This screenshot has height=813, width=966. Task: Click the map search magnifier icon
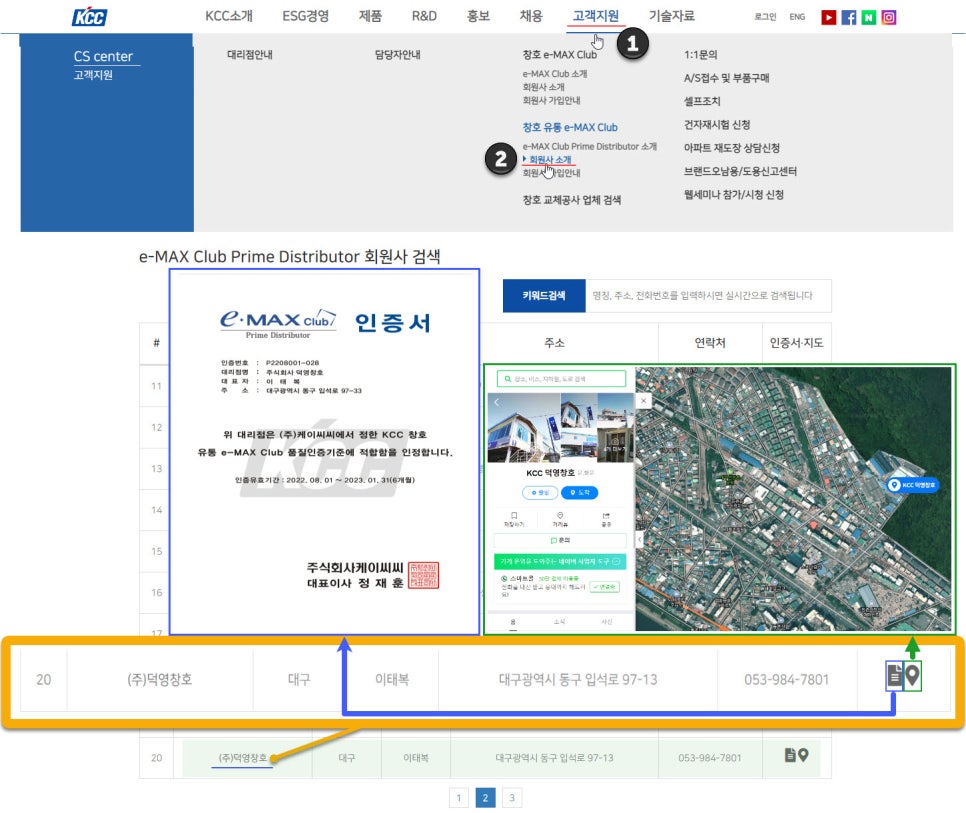tap(508, 379)
